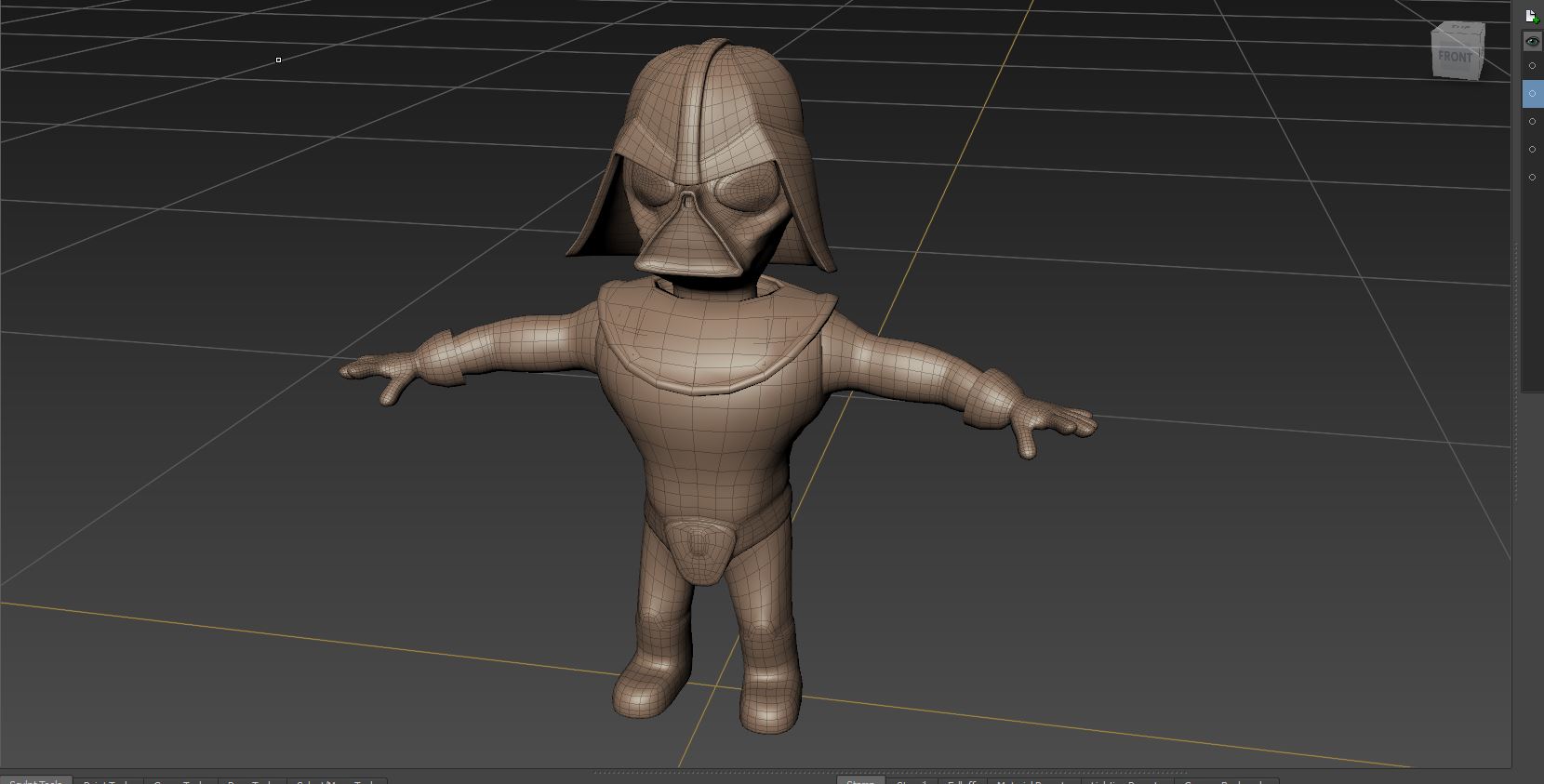Screen dimensions: 1544x784
Task: Select the Stamp tray tab
Action: pyautogui.click(x=860, y=781)
